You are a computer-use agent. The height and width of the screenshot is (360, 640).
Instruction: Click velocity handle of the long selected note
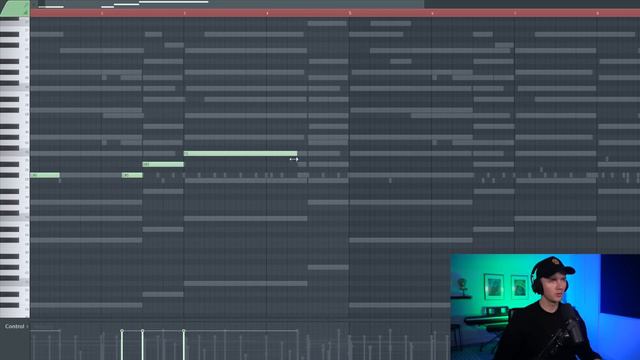coord(184,331)
